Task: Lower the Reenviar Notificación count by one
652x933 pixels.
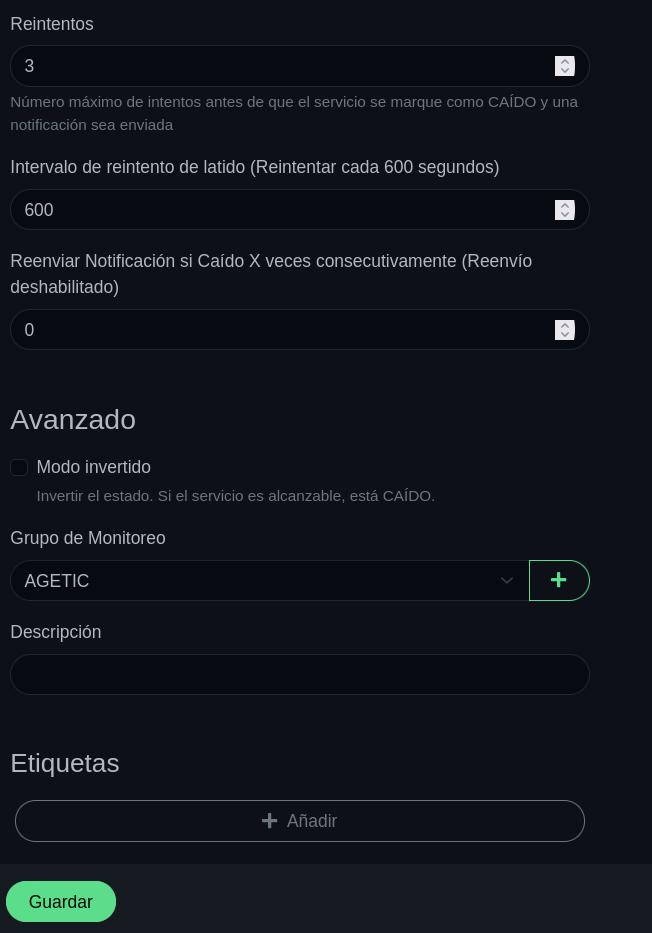Action: tap(565, 335)
